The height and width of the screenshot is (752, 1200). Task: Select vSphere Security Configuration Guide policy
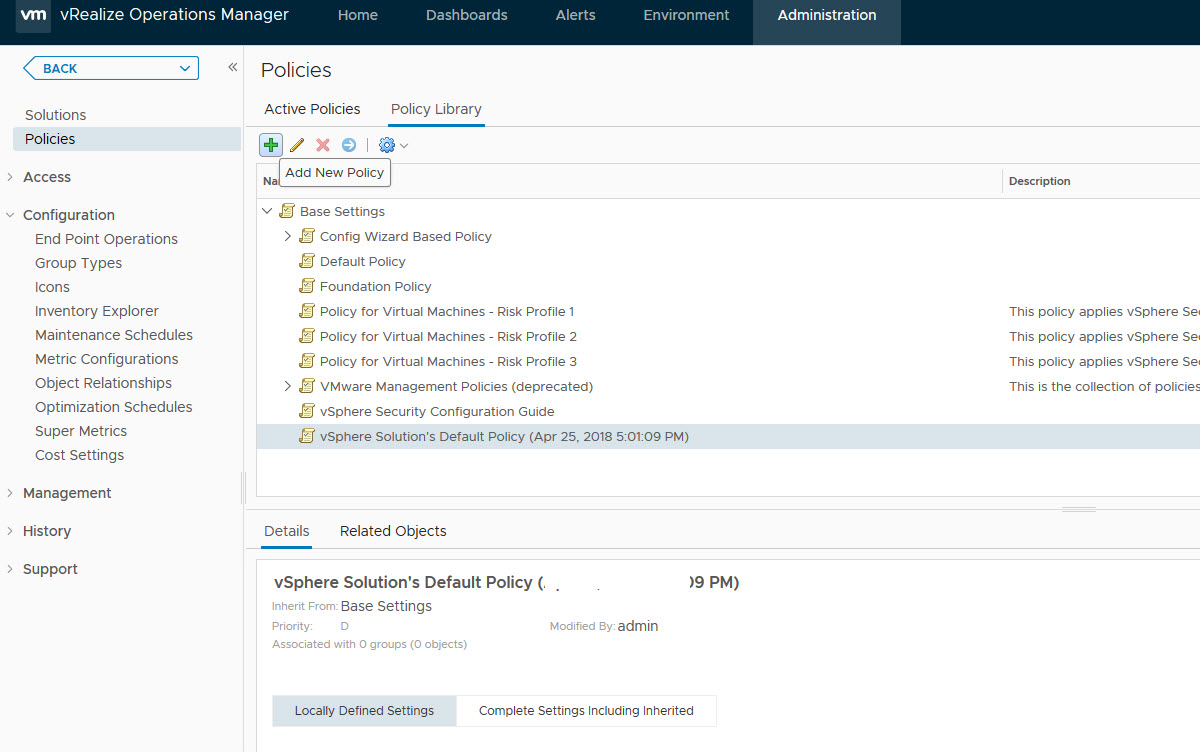[x=436, y=411]
